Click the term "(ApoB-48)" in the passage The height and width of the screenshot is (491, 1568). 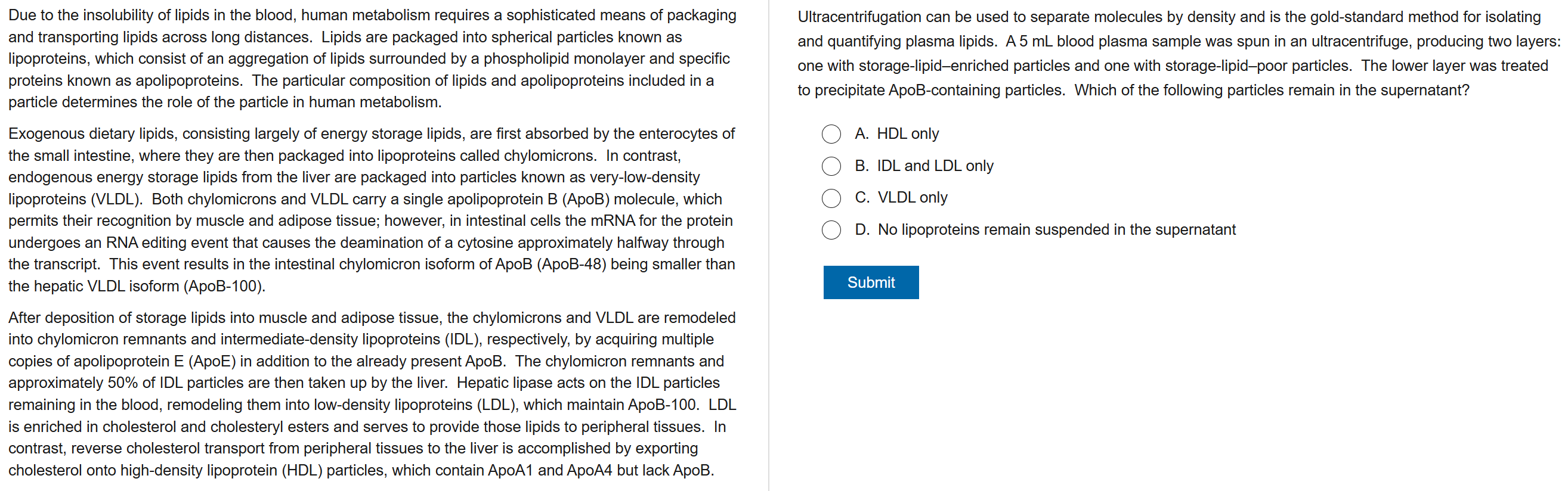(571, 265)
